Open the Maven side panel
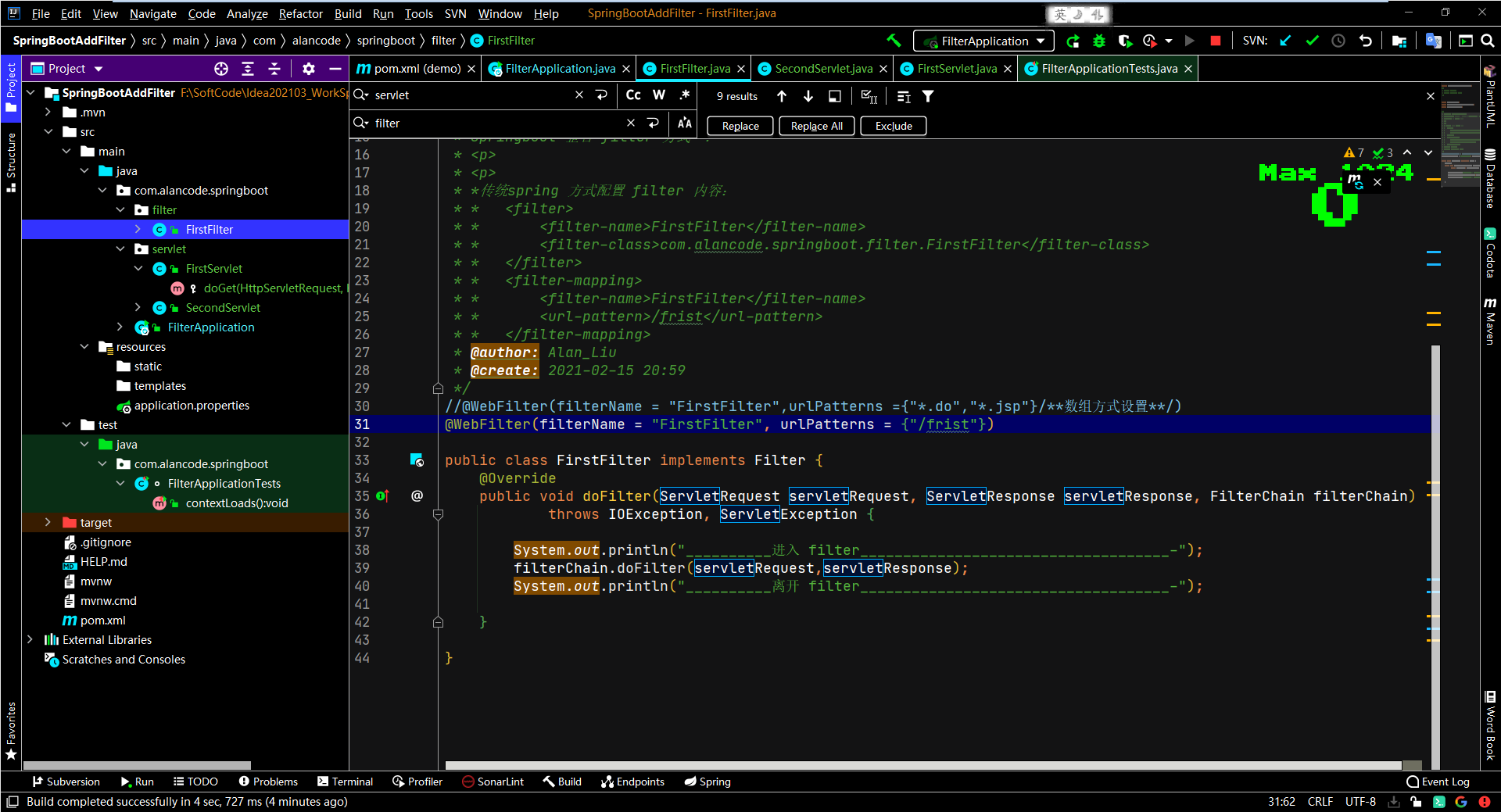The width and height of the screenshot is (1501, 812). (x=1490, y=320)
